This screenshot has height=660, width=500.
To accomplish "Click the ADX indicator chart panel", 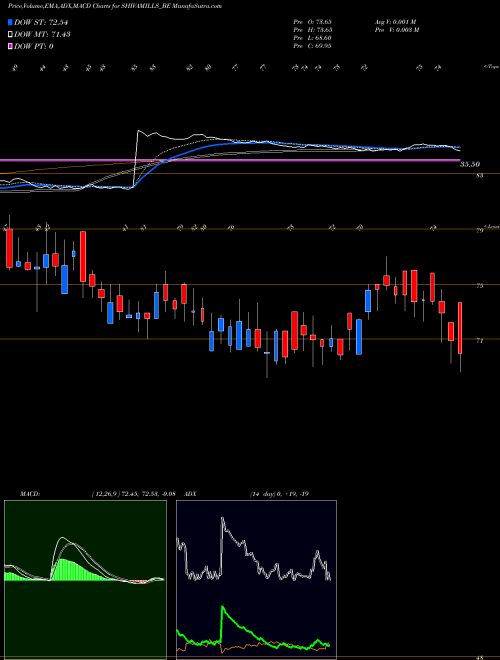I will 256,580.
